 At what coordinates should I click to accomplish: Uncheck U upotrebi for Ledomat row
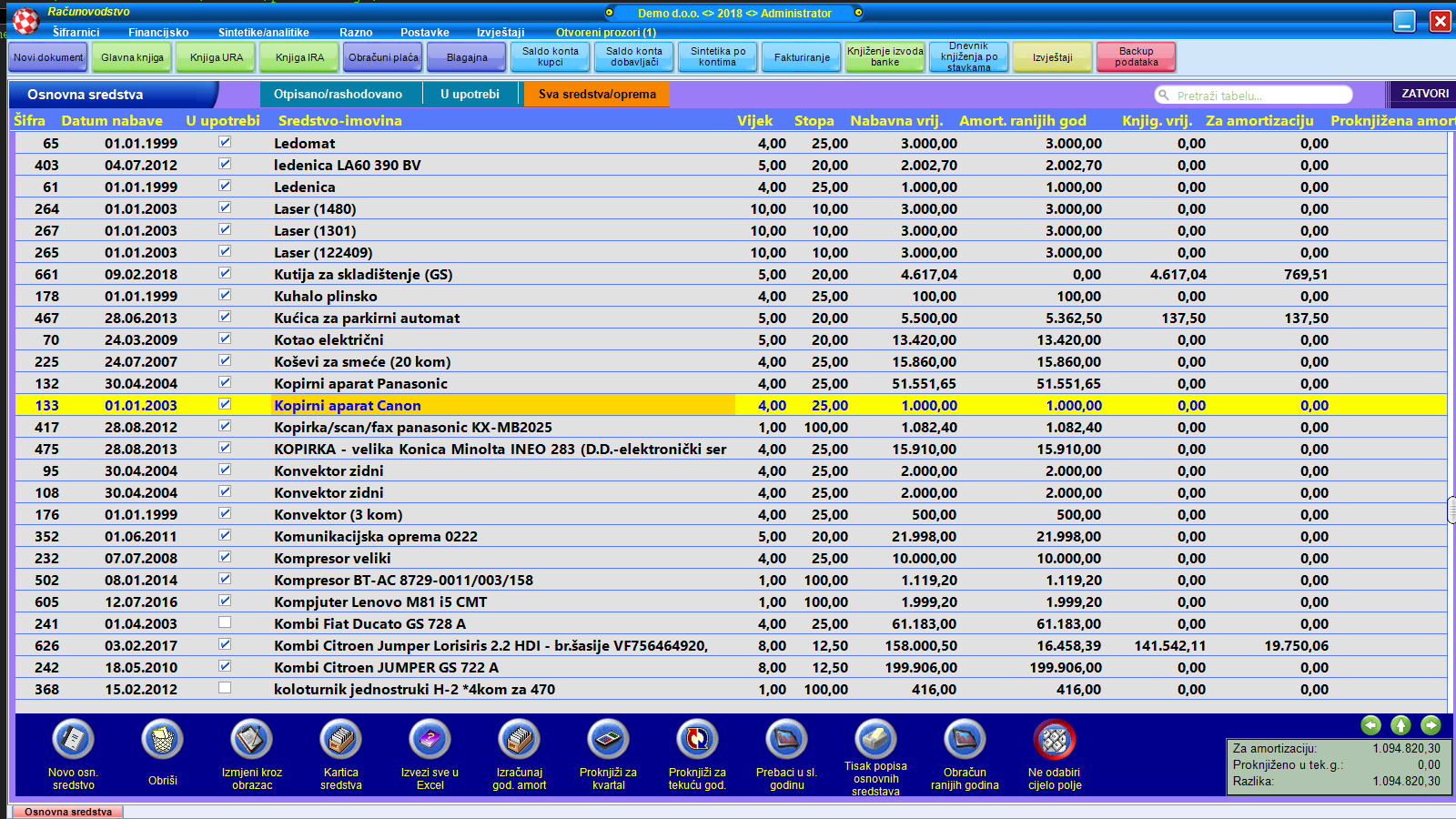pos(225,142)
